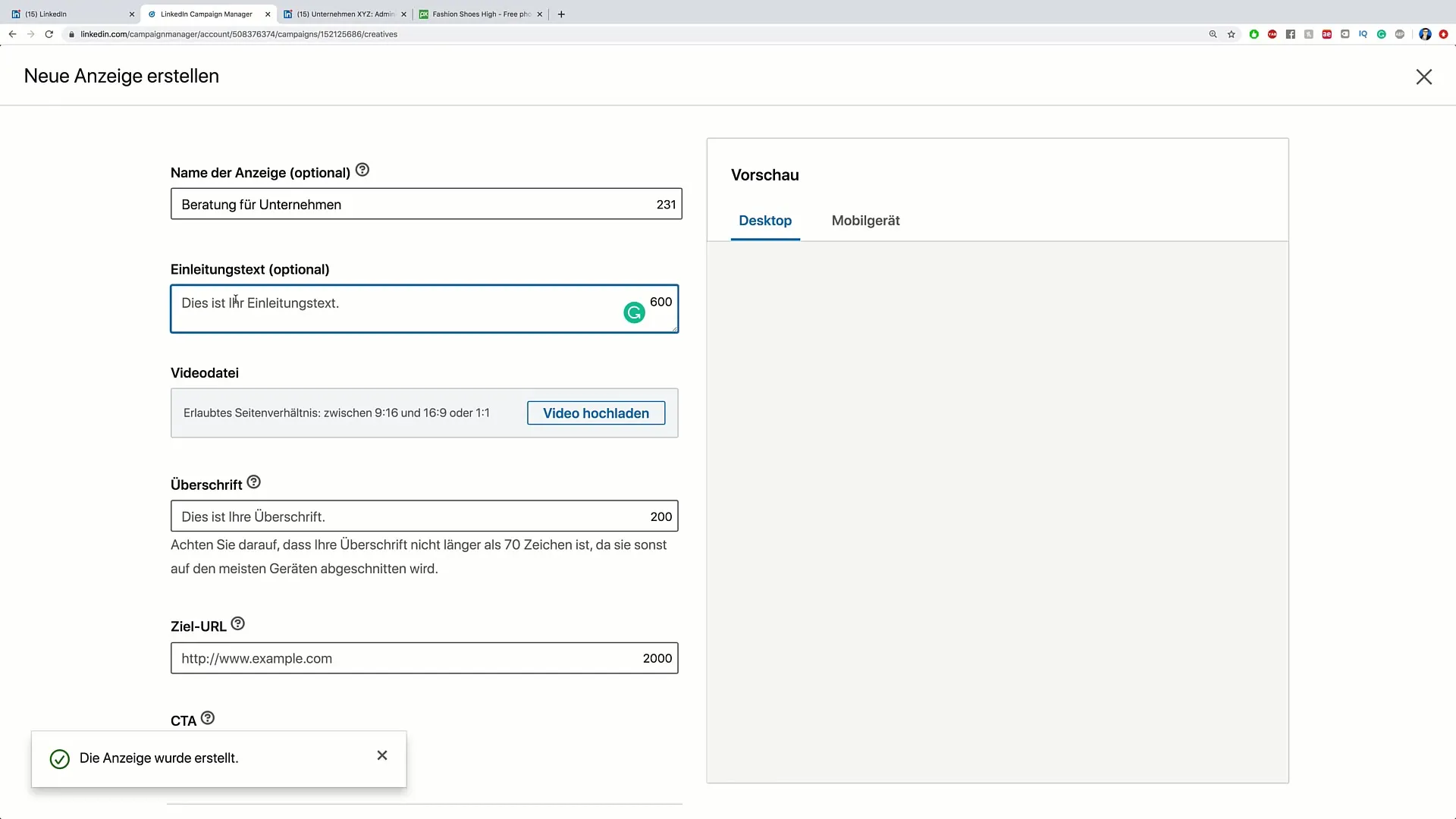Switch preview to Desktop tab
The width and height of the screenshot is (1456, 819).
click(x=765, y=221)
